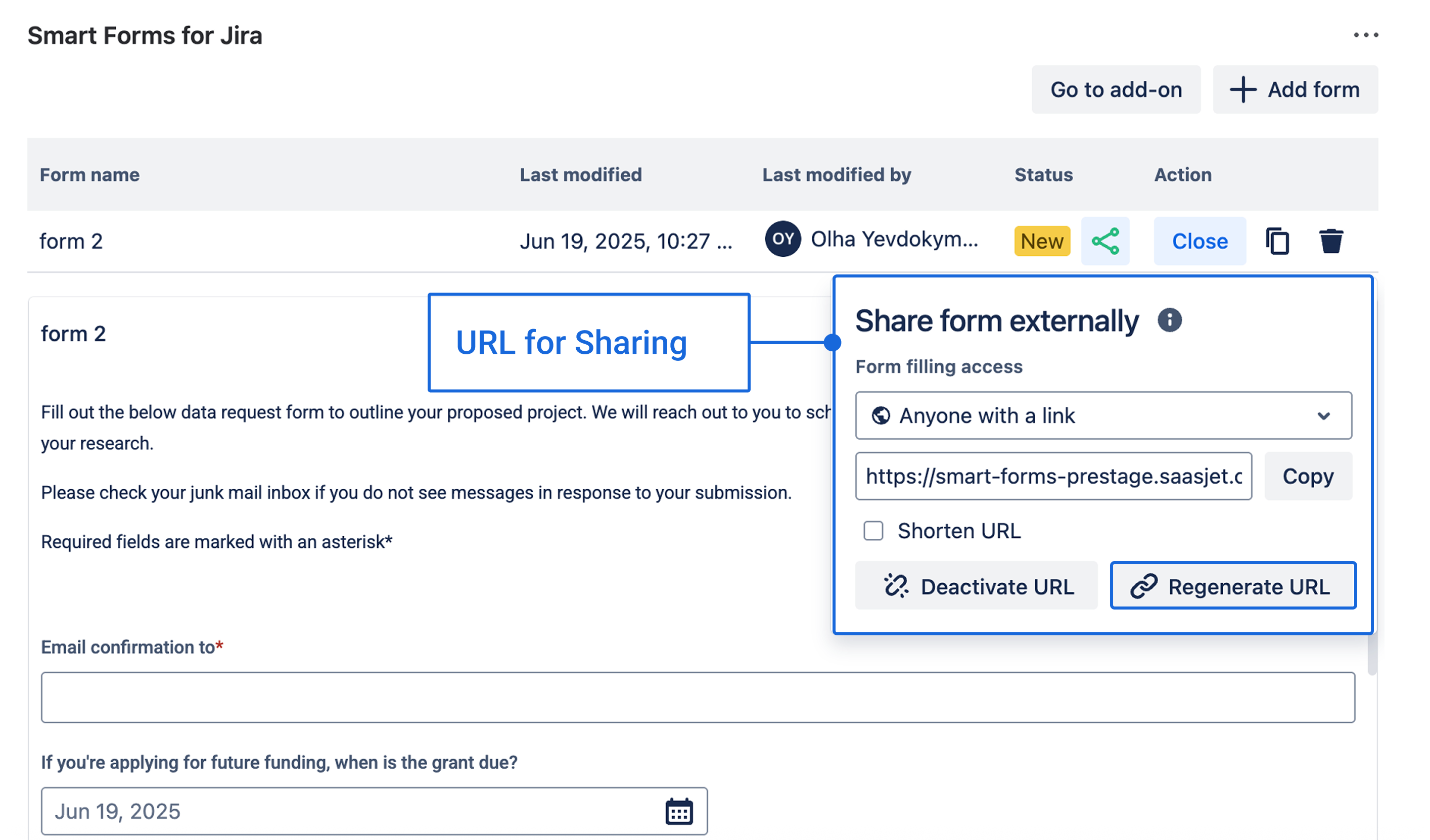Delete form 2 with trash icon
The image size is (1430, 840).
point(1331,241)
